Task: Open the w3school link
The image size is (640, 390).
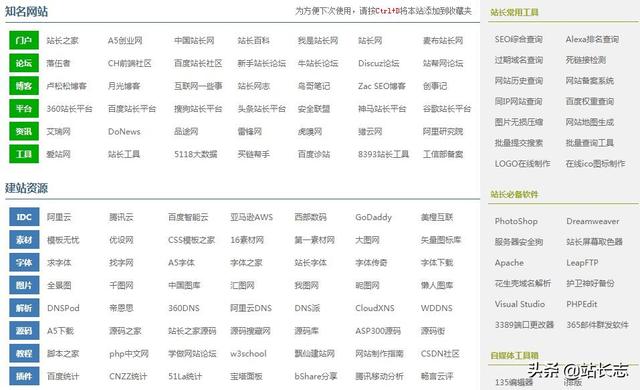Action: pos(248,354)
